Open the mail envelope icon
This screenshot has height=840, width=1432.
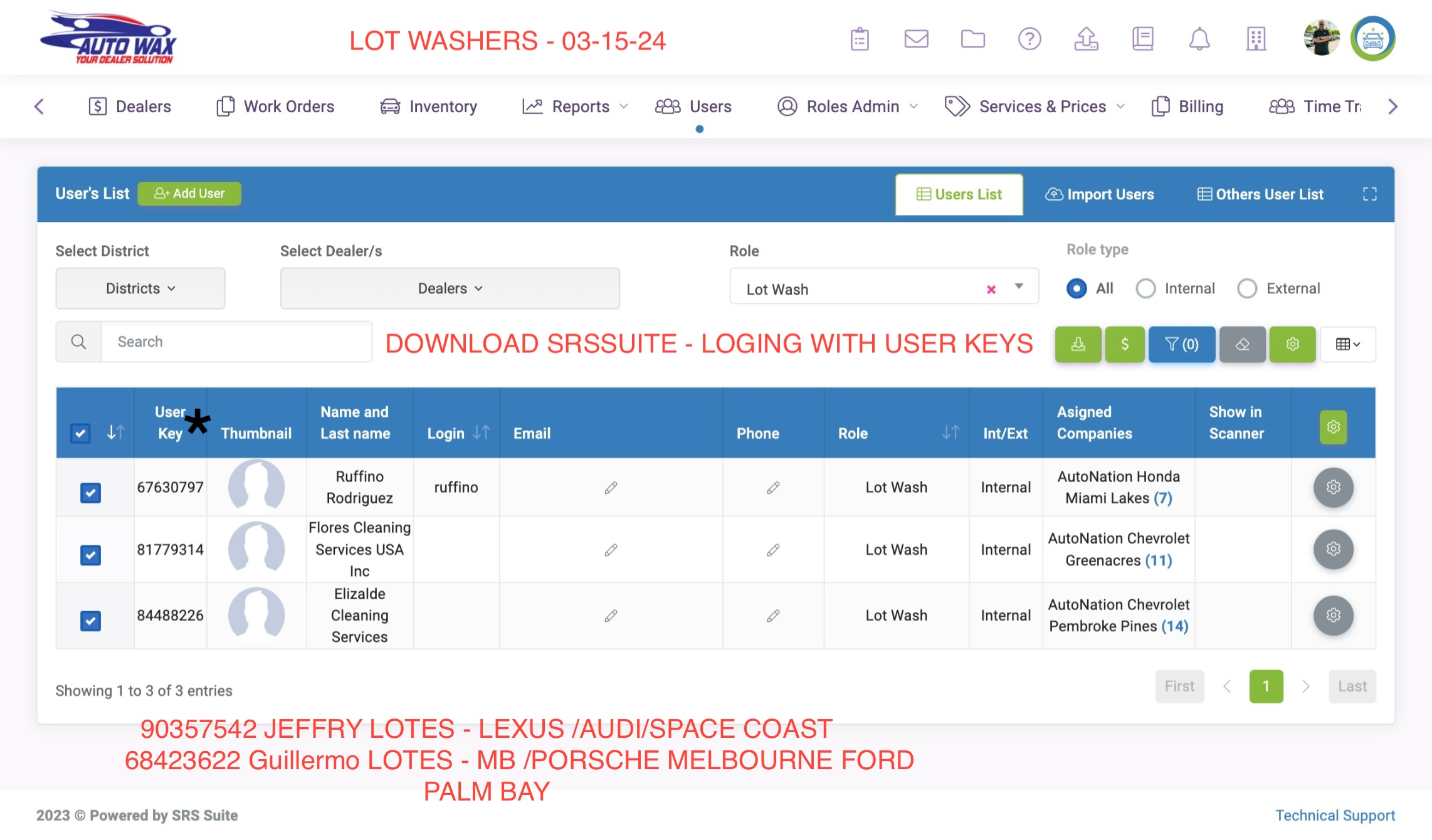click(x=916, y=39)
